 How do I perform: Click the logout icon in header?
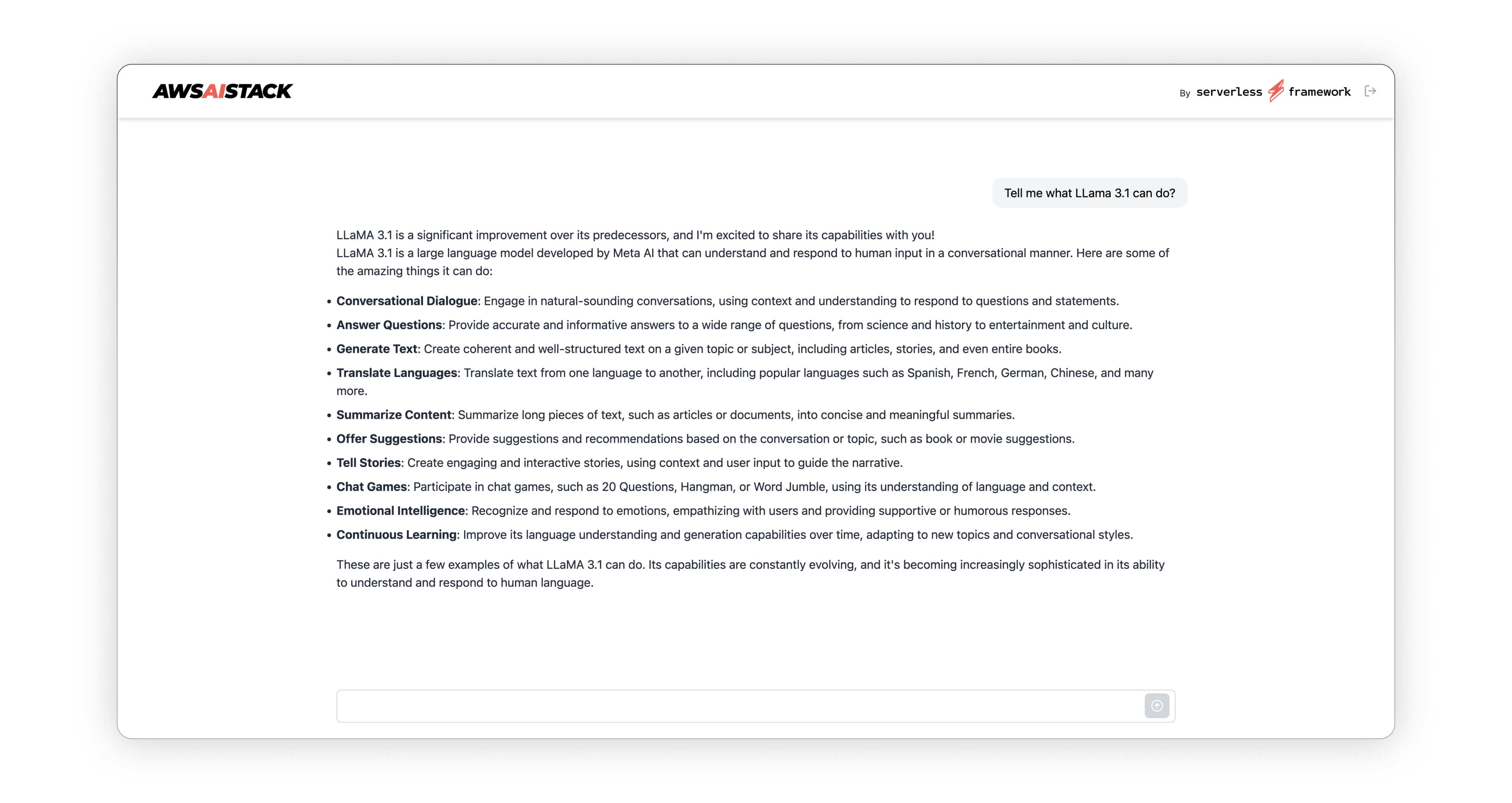point(1370,91)
